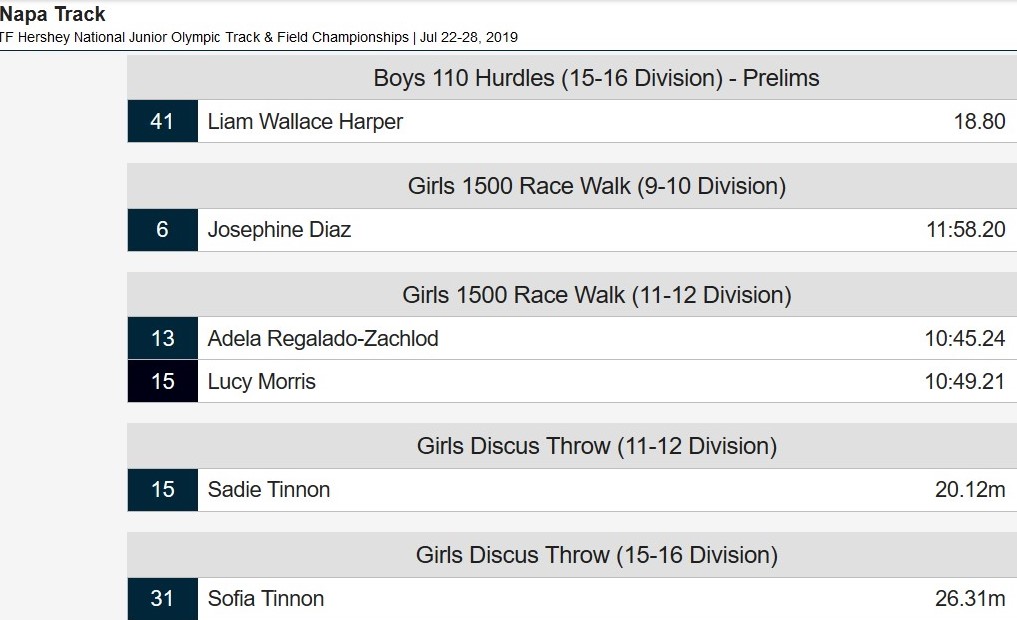Click Lucy Morris's place badge 15

click(163, 381)
